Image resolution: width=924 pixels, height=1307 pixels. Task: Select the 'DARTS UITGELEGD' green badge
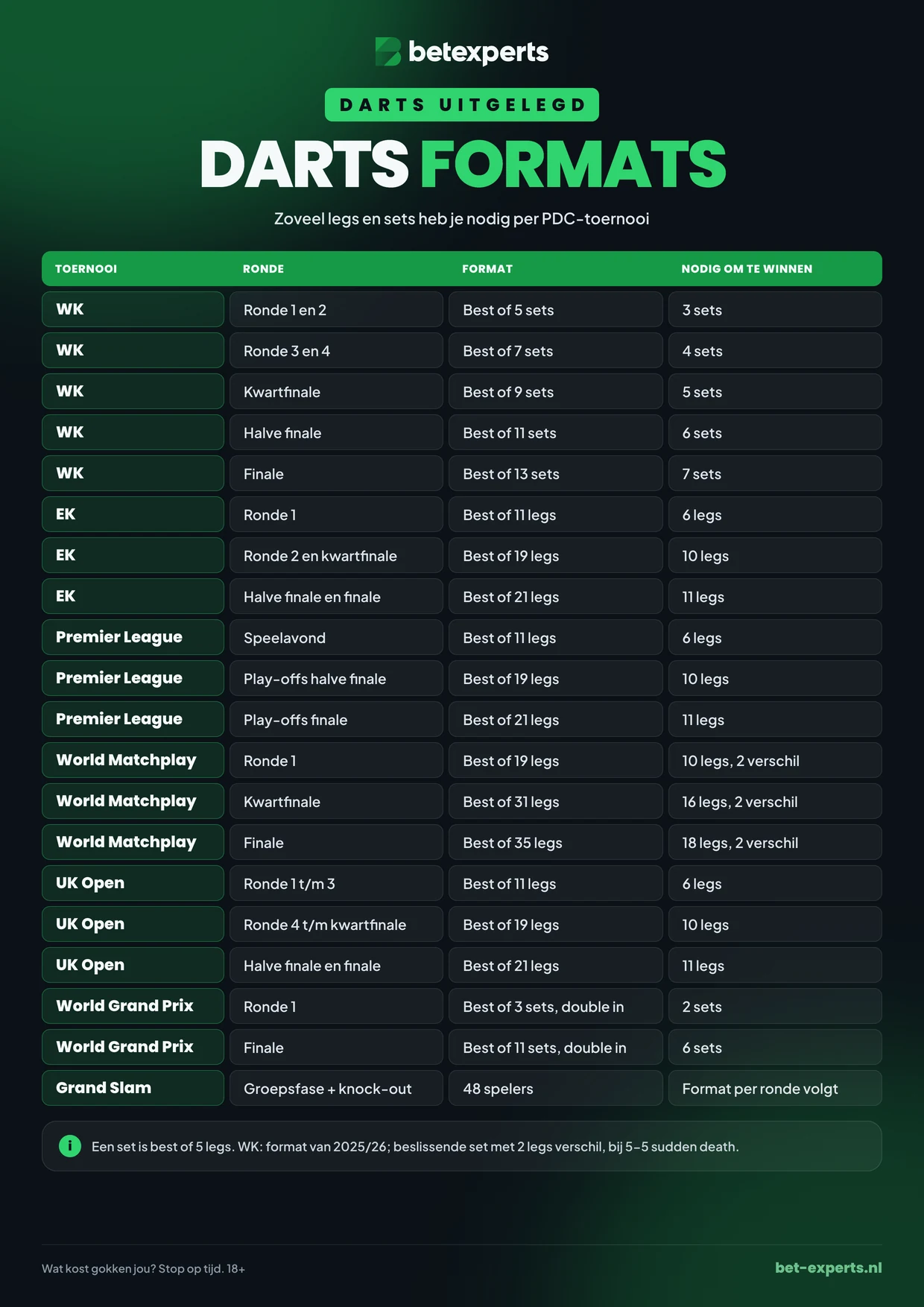pos(462,105)
